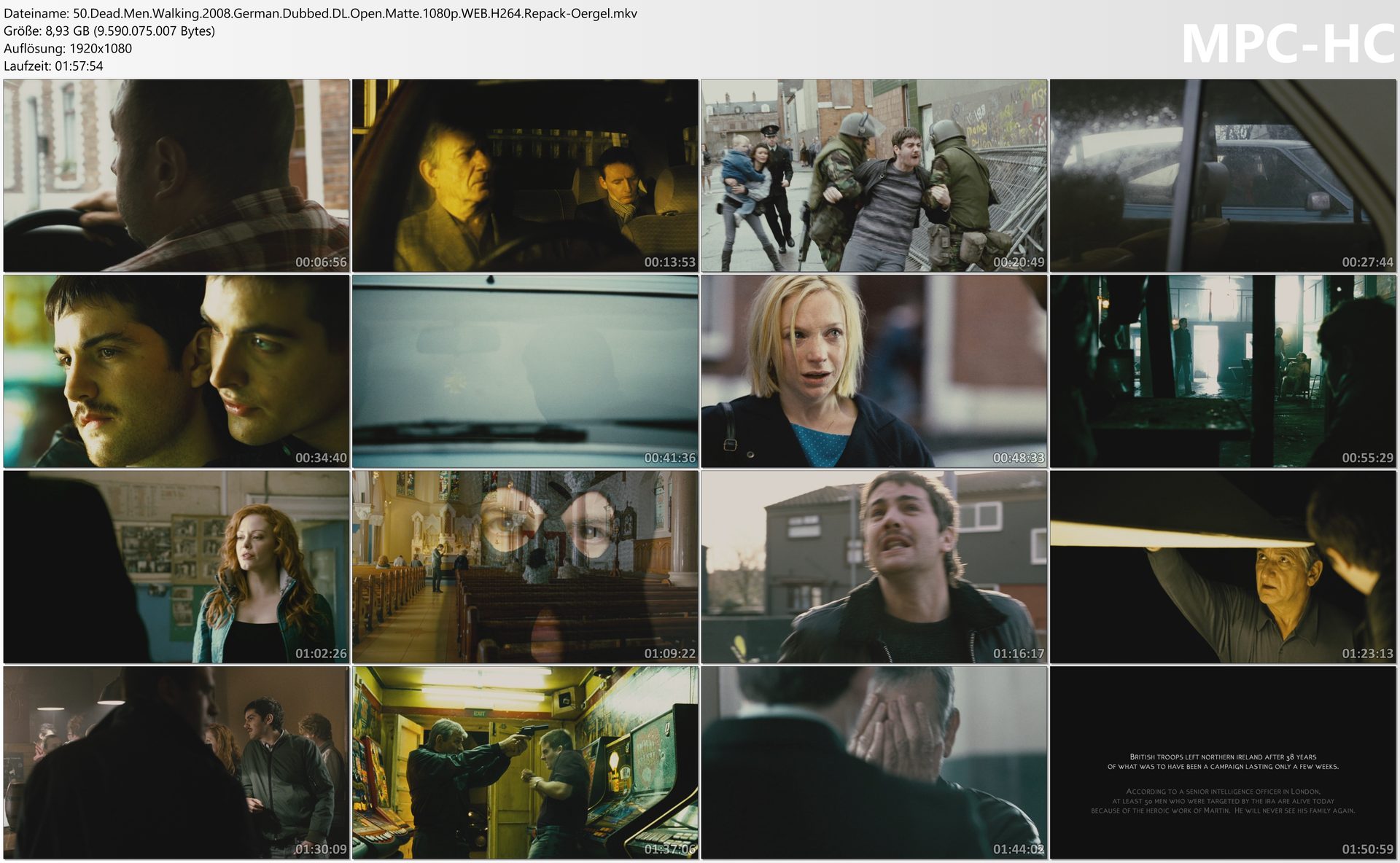Select the 00:13:53 car interior thumbnail

(525, 176)
